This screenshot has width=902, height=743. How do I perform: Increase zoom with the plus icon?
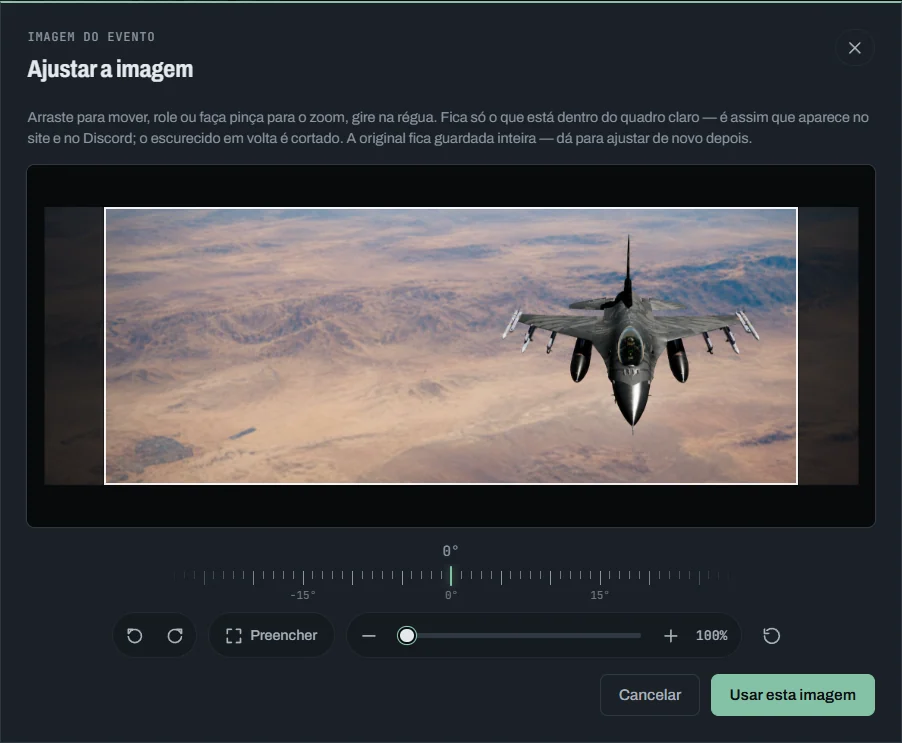coord(670,635)
